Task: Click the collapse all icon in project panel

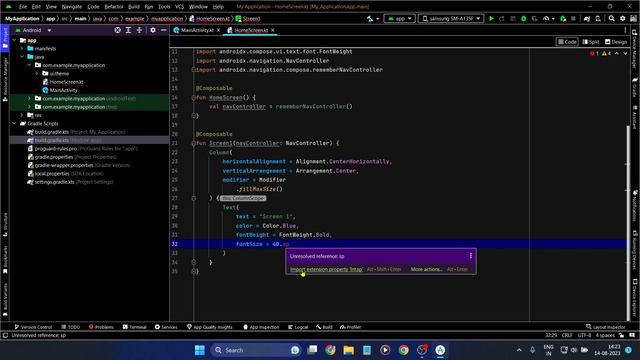Action: 139,30
